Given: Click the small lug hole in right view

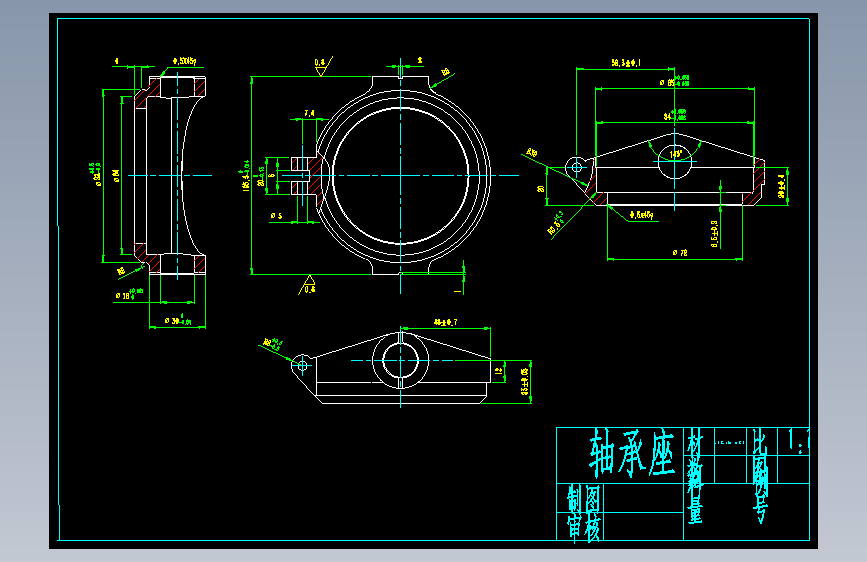Looking at the screenshot, I should pyautogui.click(x=577, y=166).
